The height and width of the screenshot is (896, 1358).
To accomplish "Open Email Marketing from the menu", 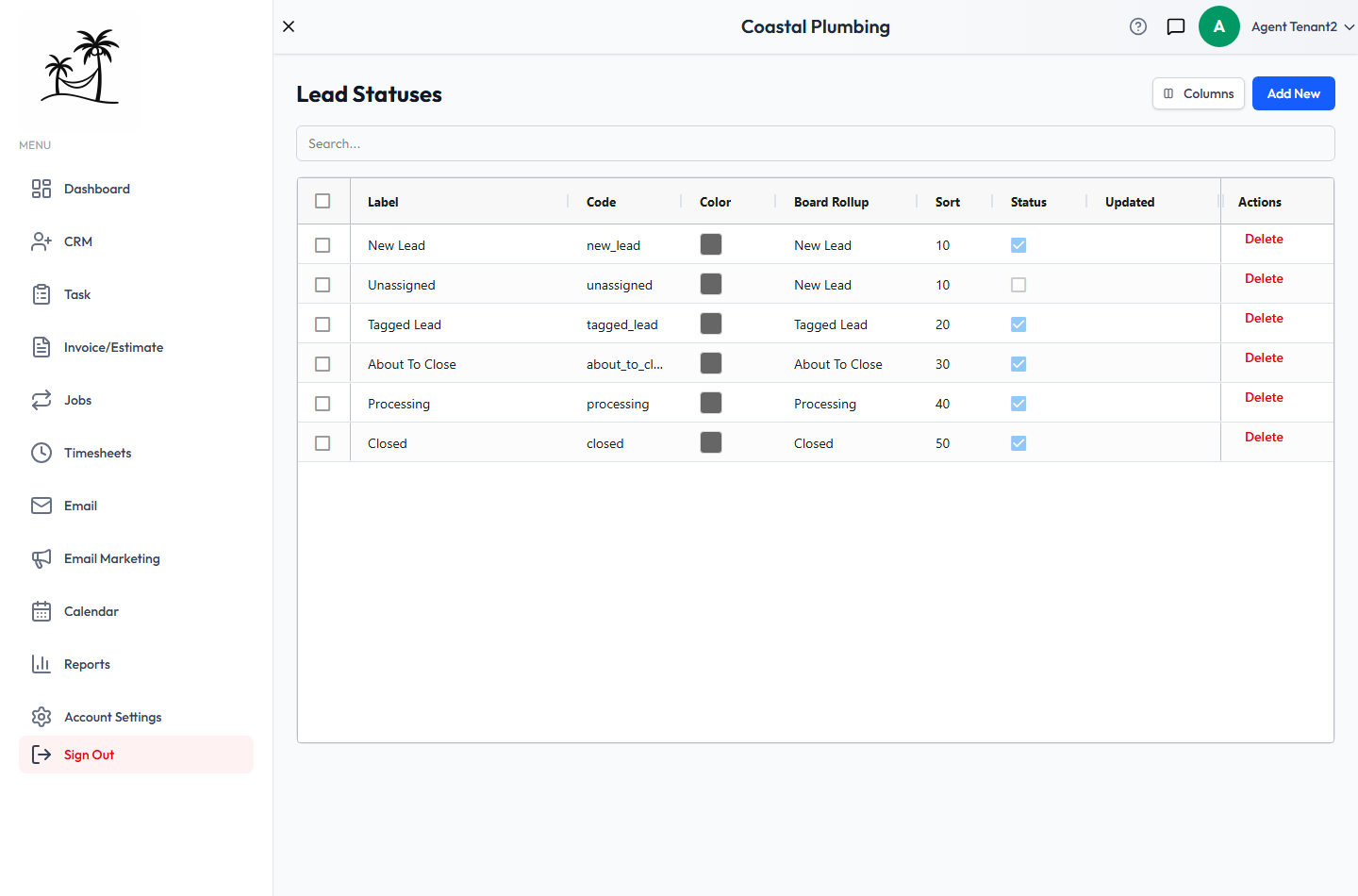I will pos(136,558).
